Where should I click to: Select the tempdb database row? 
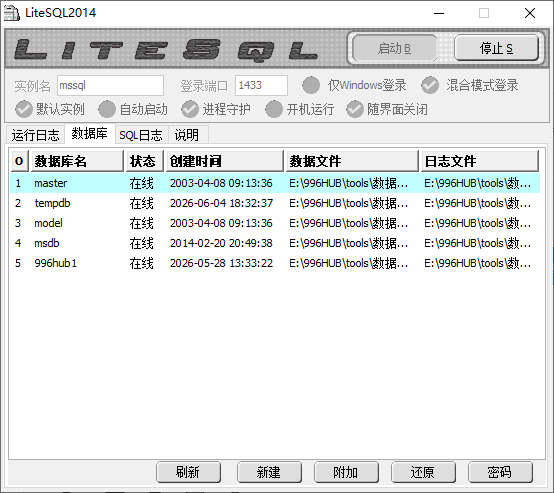(x=275, y=203)
